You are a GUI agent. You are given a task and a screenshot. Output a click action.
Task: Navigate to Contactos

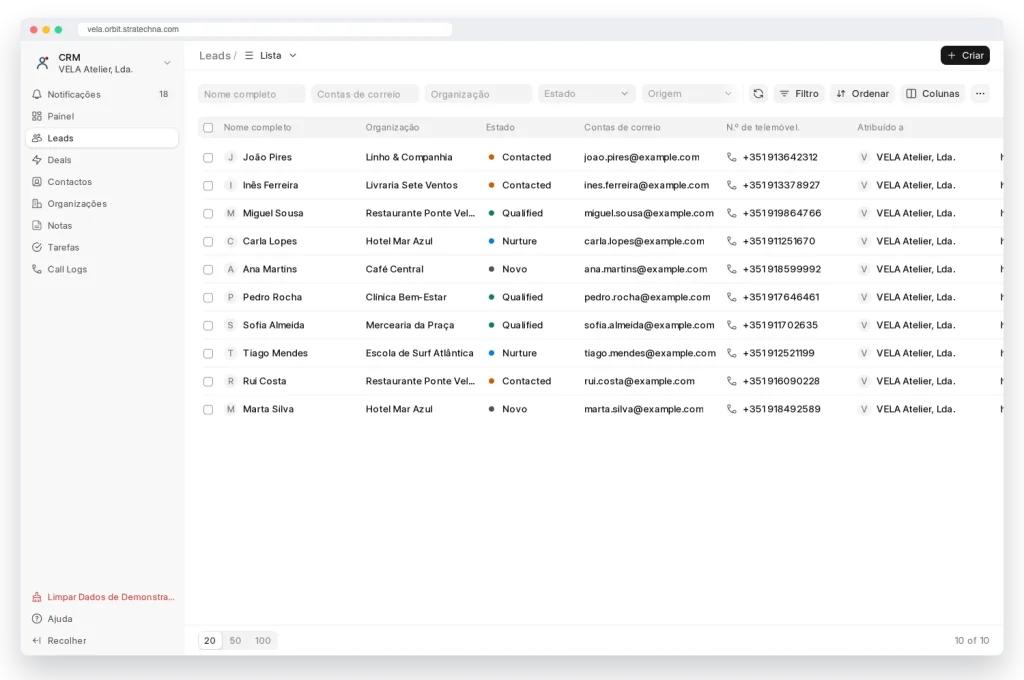click(101, 182)
